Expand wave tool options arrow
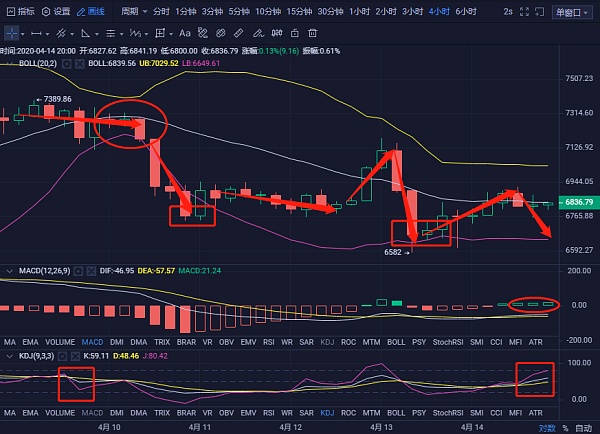Viewport: 600px width, 434px height. click(x=147, y=34)
